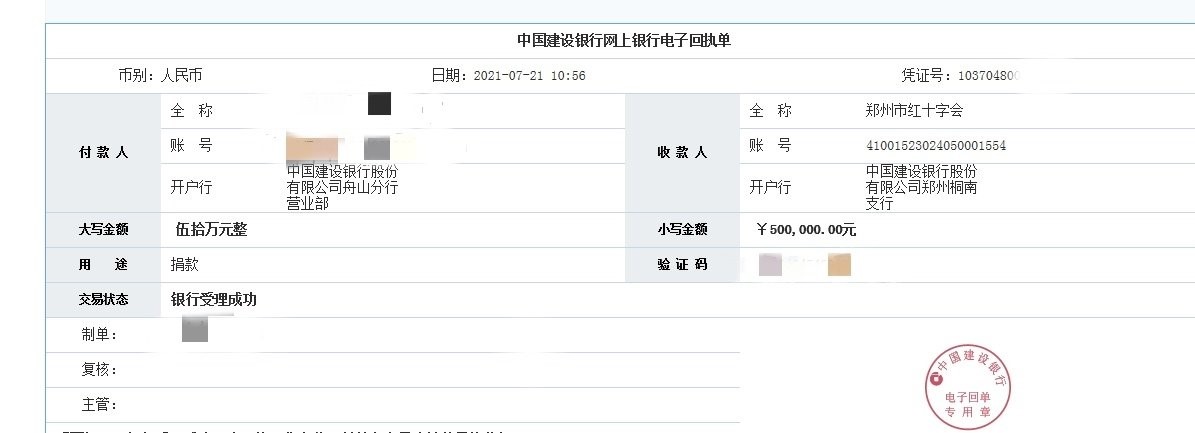The width and height of the screenshot is (1195, 433).
Task: Click payee bank 中国建设银行股份有限公司郑州桐南支行
Action: [x=921, y=187]
